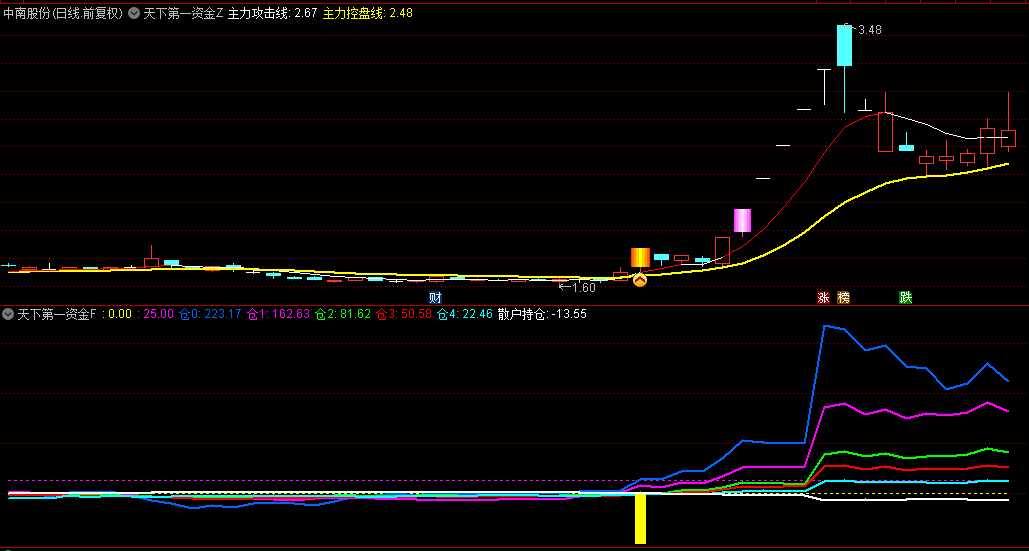Viewport: 1029px width, 551px height.
Task: Click the 1.60 low price annotation
Action: 577,287
